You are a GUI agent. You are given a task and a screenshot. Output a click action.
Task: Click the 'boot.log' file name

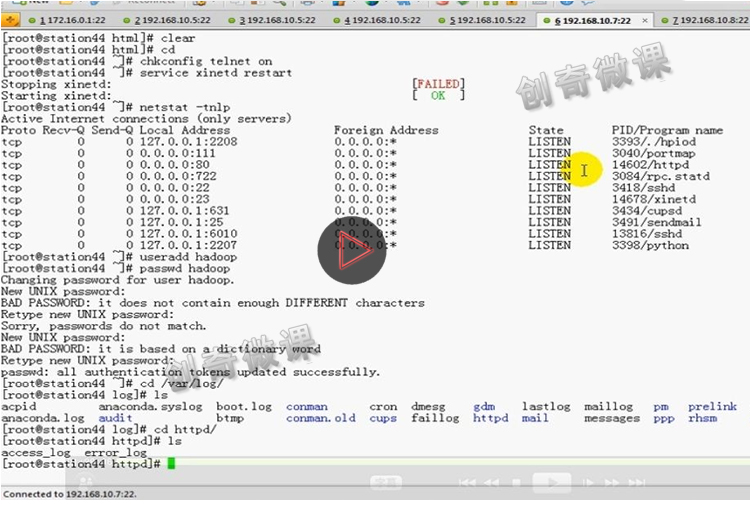point(244,407)
